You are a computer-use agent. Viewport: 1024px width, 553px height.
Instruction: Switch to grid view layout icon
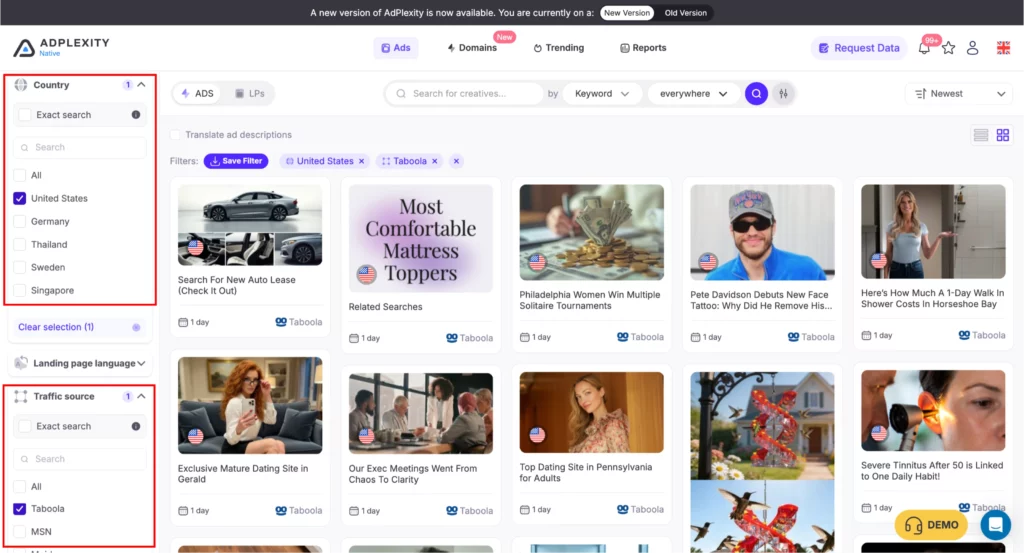tap(1002, 135)
